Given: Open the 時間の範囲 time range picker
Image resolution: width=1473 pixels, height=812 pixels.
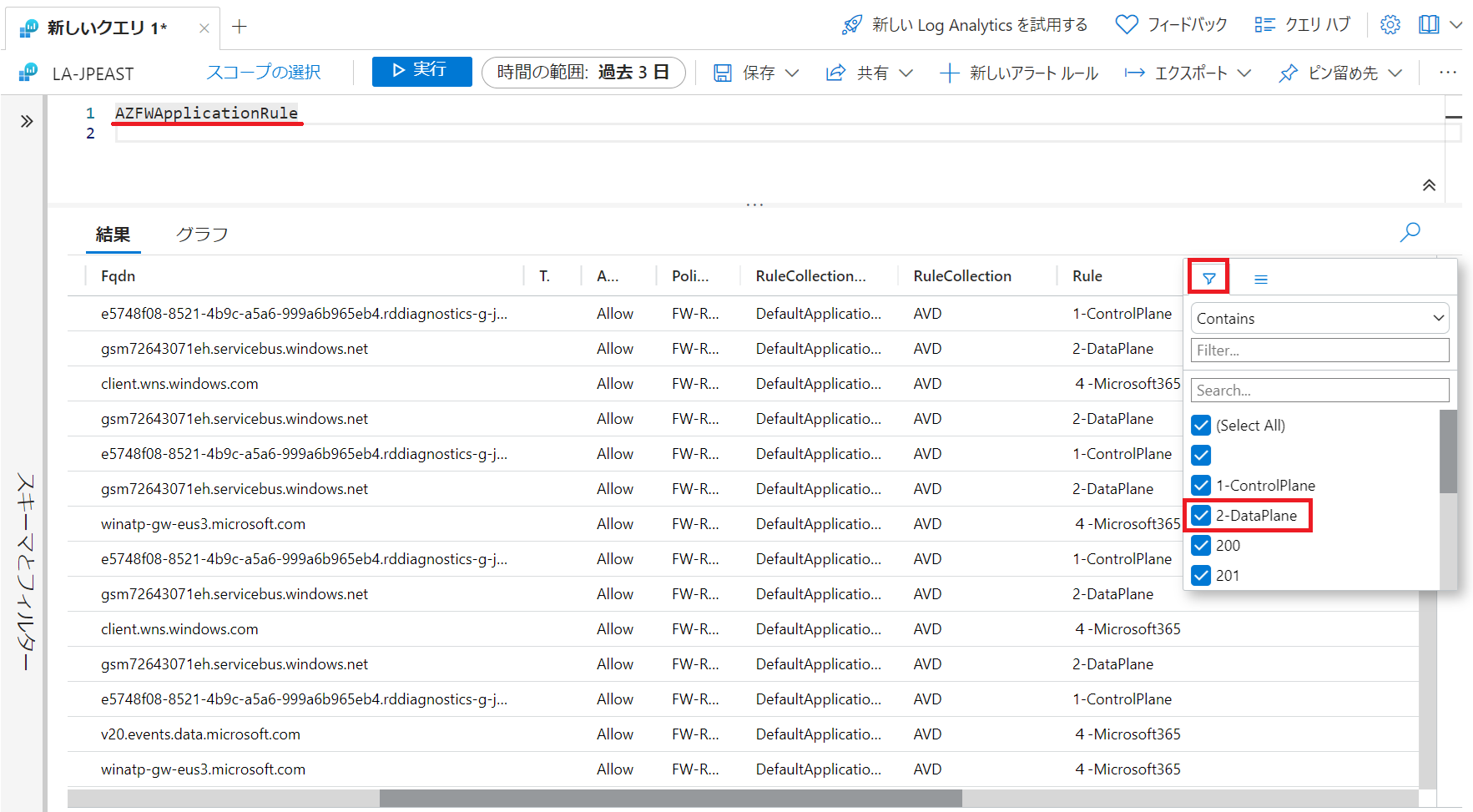Looking at the screenshot, I should tap(583, 73).
